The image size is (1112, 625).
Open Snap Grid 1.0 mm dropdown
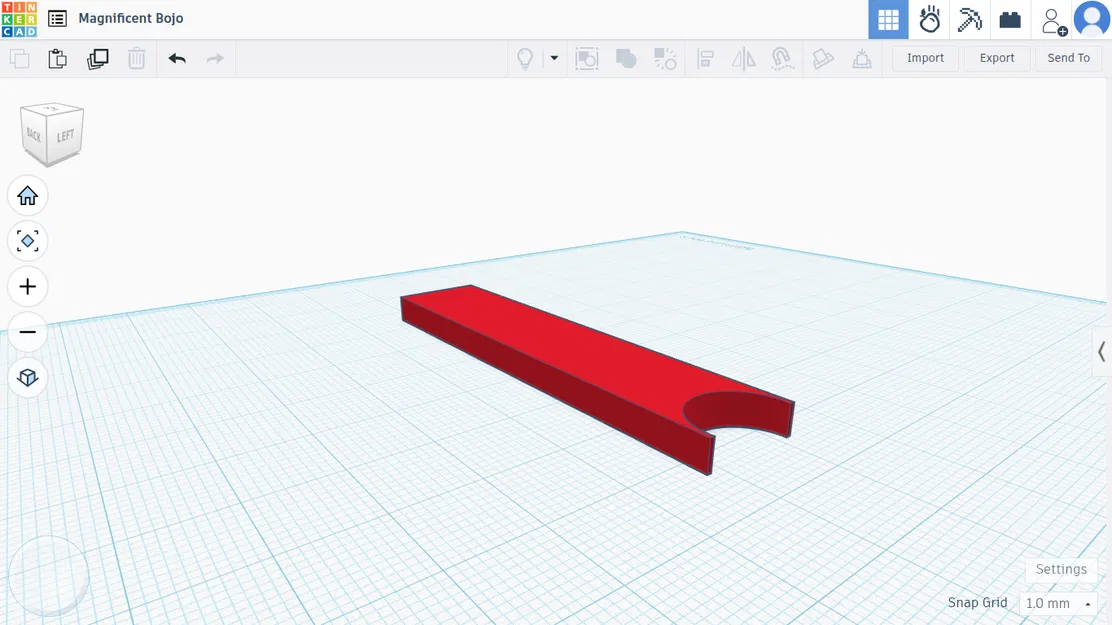(1057, 603)
